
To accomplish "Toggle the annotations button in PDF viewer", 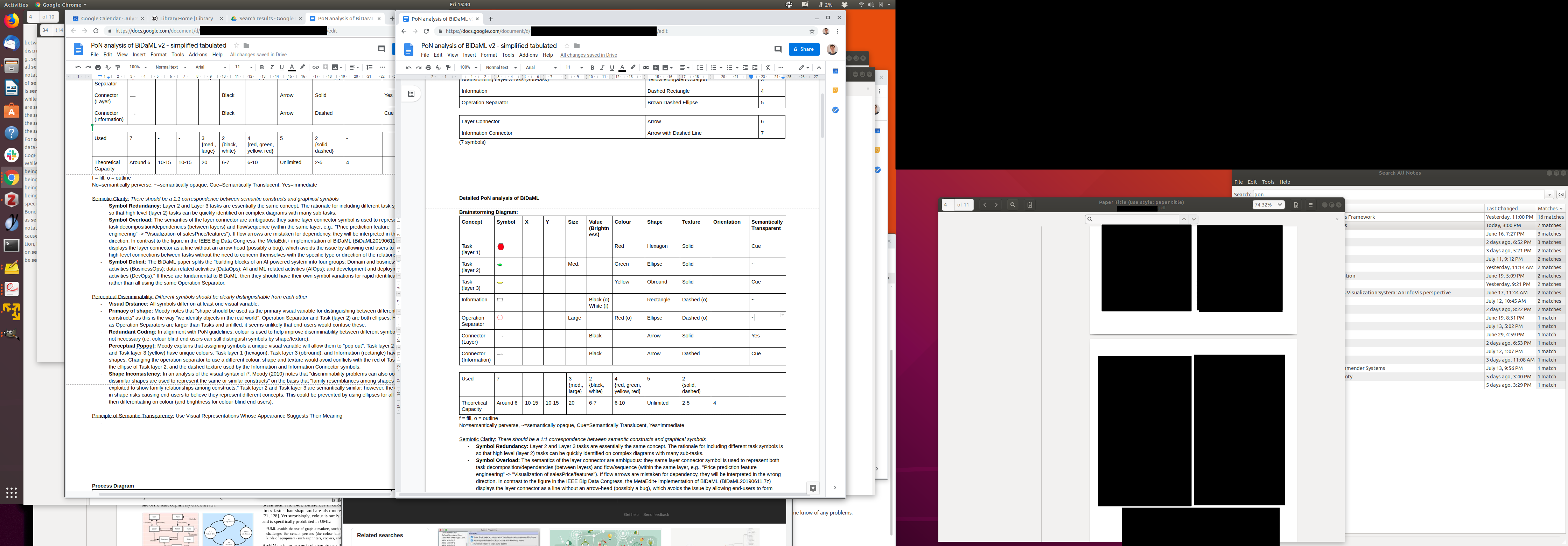I will pyautogui.click(x=1030, y=205).
